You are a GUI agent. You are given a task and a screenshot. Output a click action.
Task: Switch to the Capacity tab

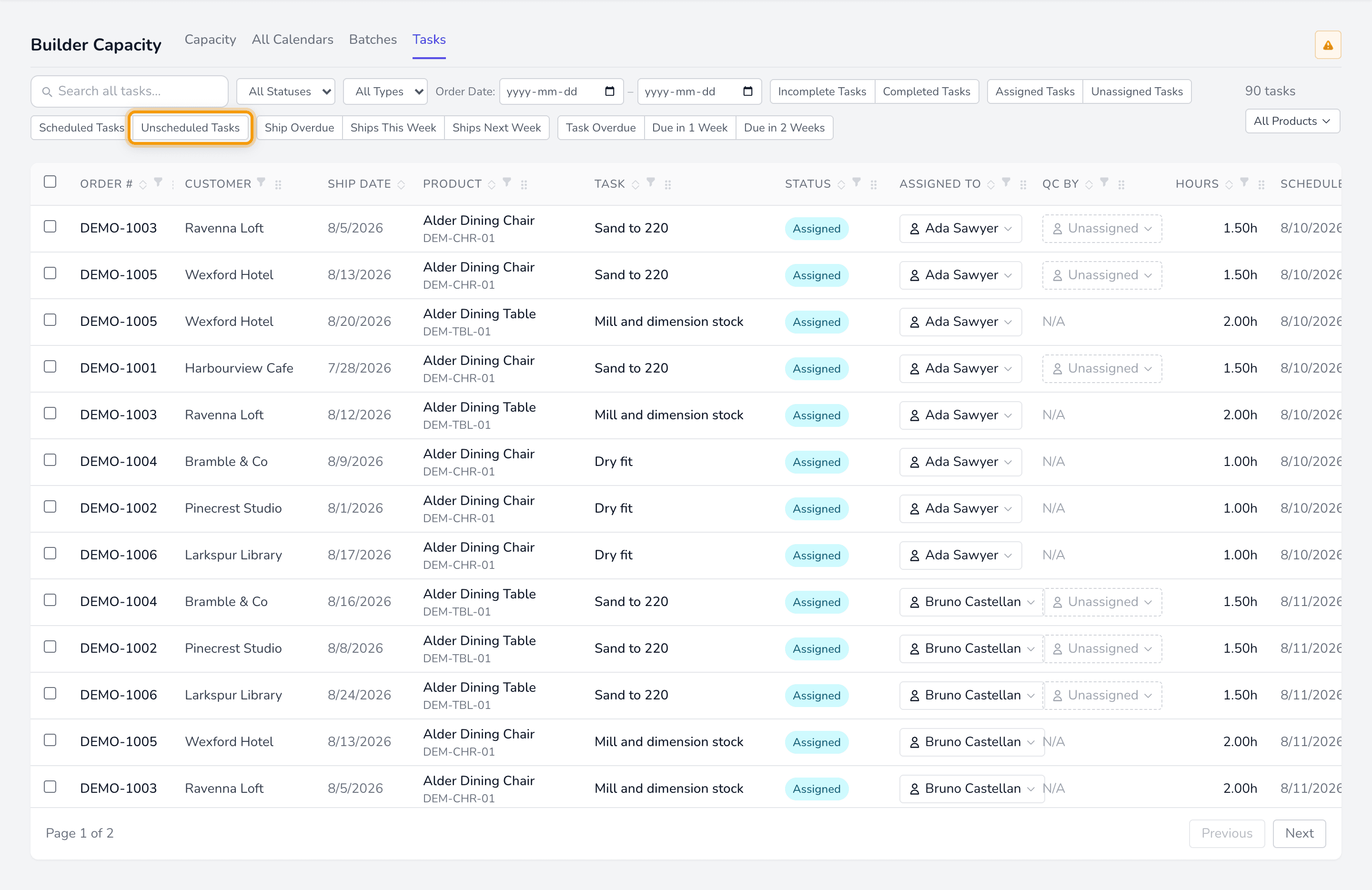pos(211,40)
